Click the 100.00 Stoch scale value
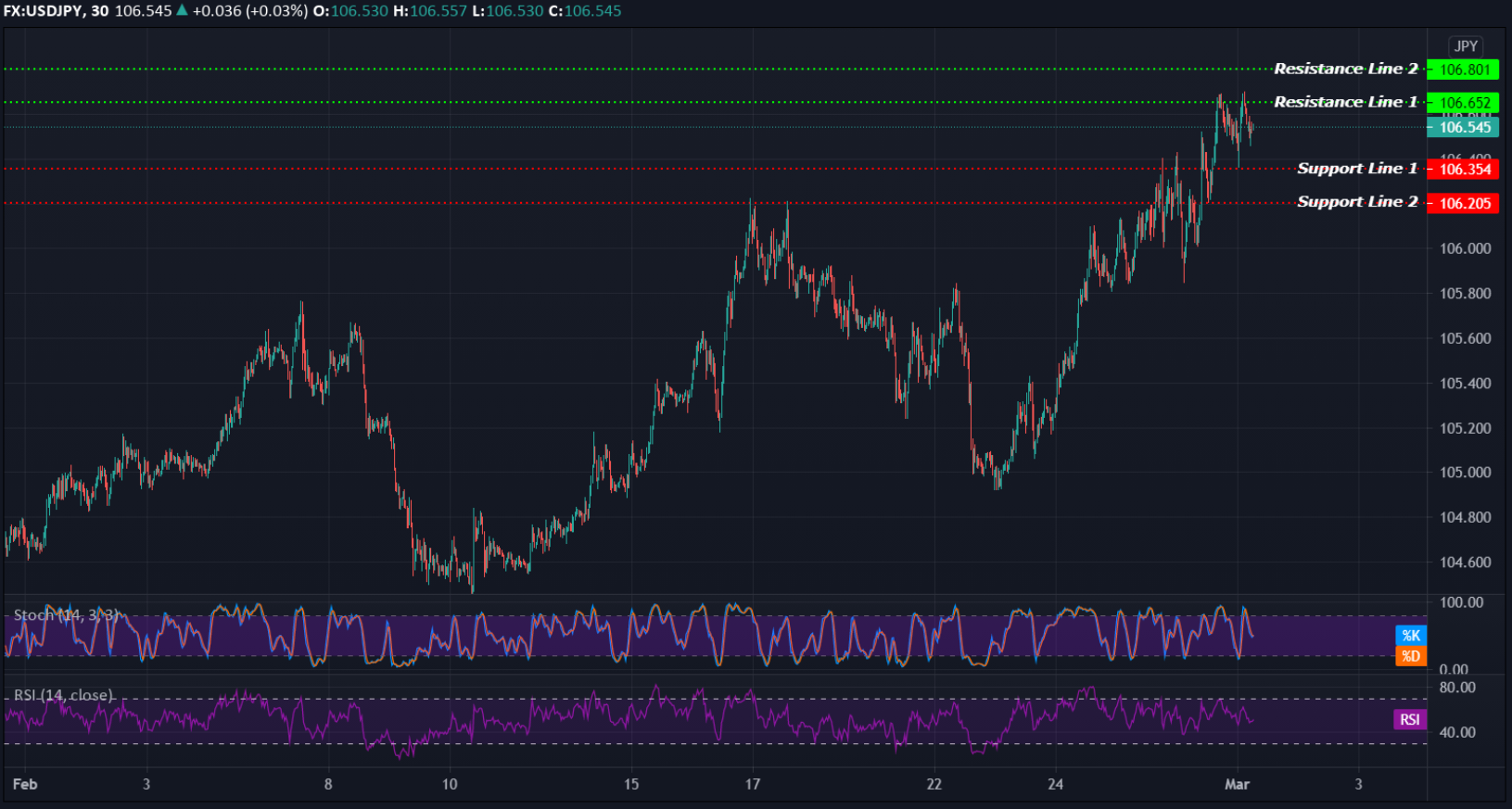Viewport: 1512px width, 809px height. point(1461,602)
